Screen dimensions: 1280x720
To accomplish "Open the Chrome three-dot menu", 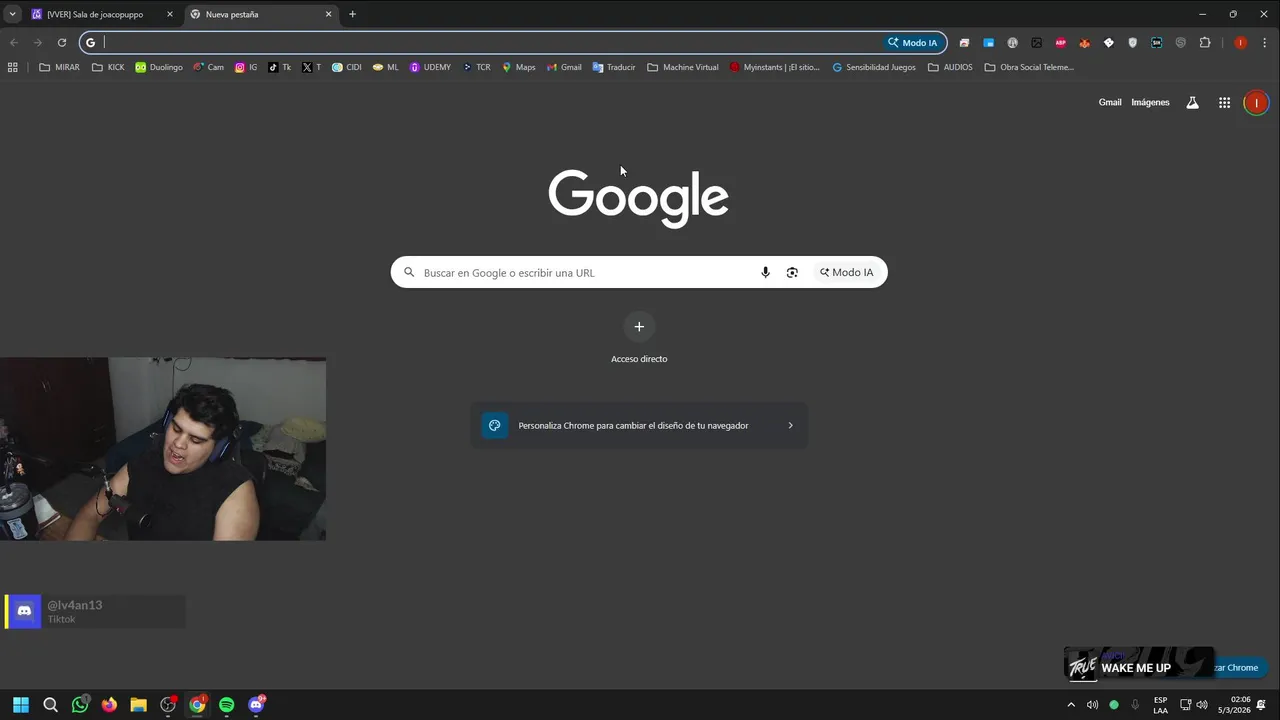I will [1265, 43].
